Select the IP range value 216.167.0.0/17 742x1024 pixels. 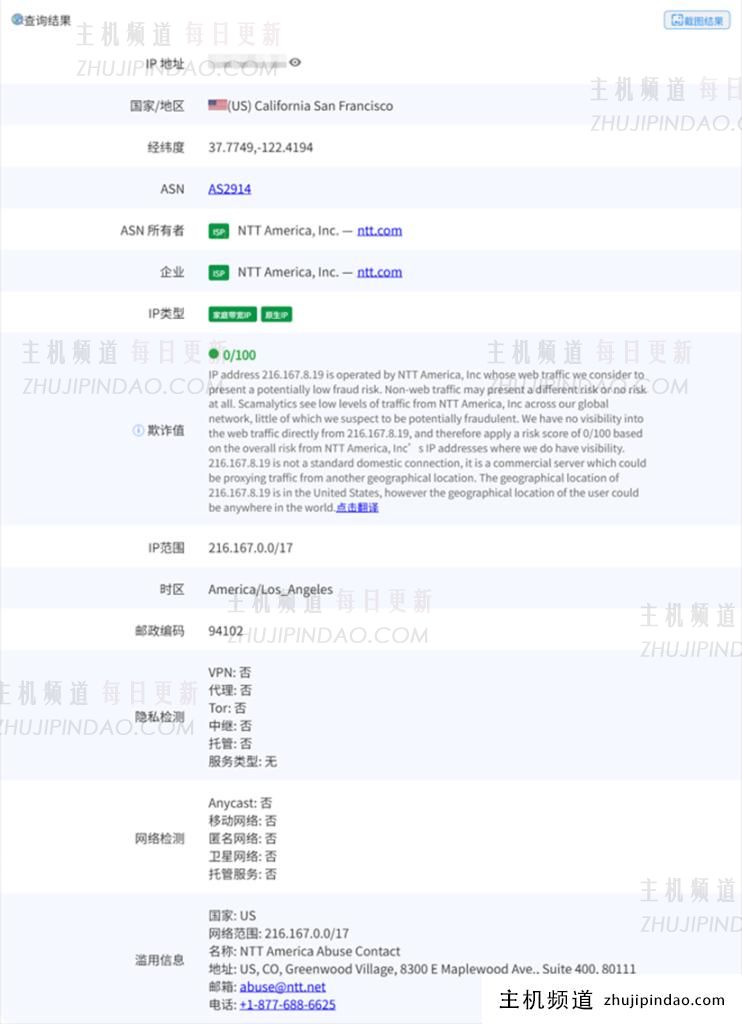coord(250,548)
